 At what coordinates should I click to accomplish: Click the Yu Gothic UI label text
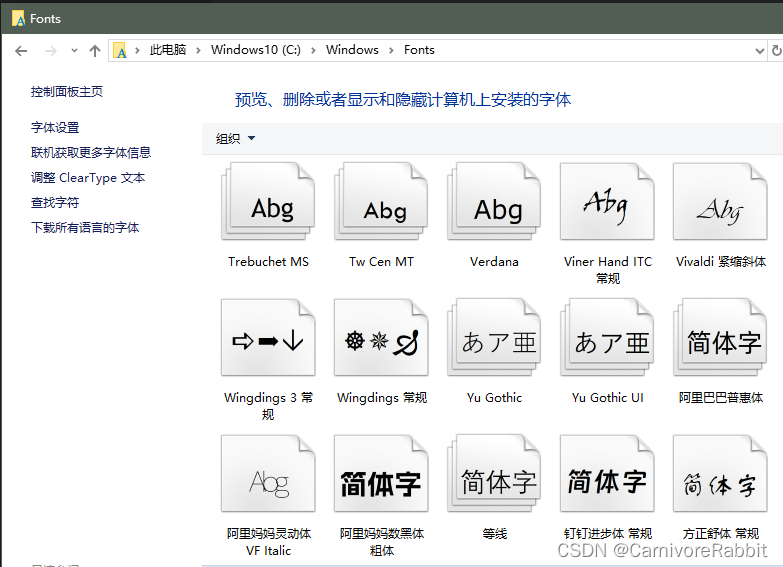click(x=608, y=398)
